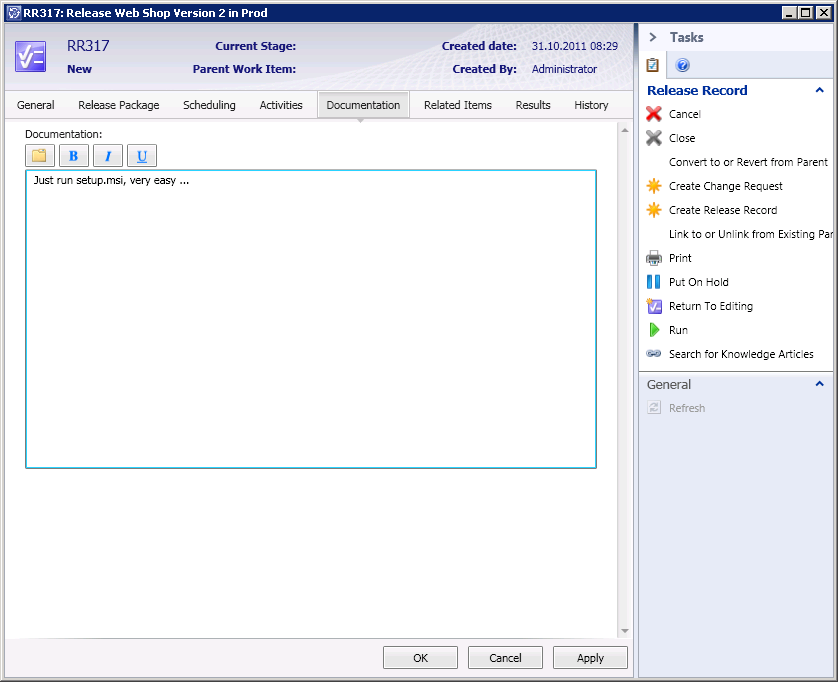Click the folder icon above documentation box
The height and width of the screenshot is (682, 838).
point(40,156)
